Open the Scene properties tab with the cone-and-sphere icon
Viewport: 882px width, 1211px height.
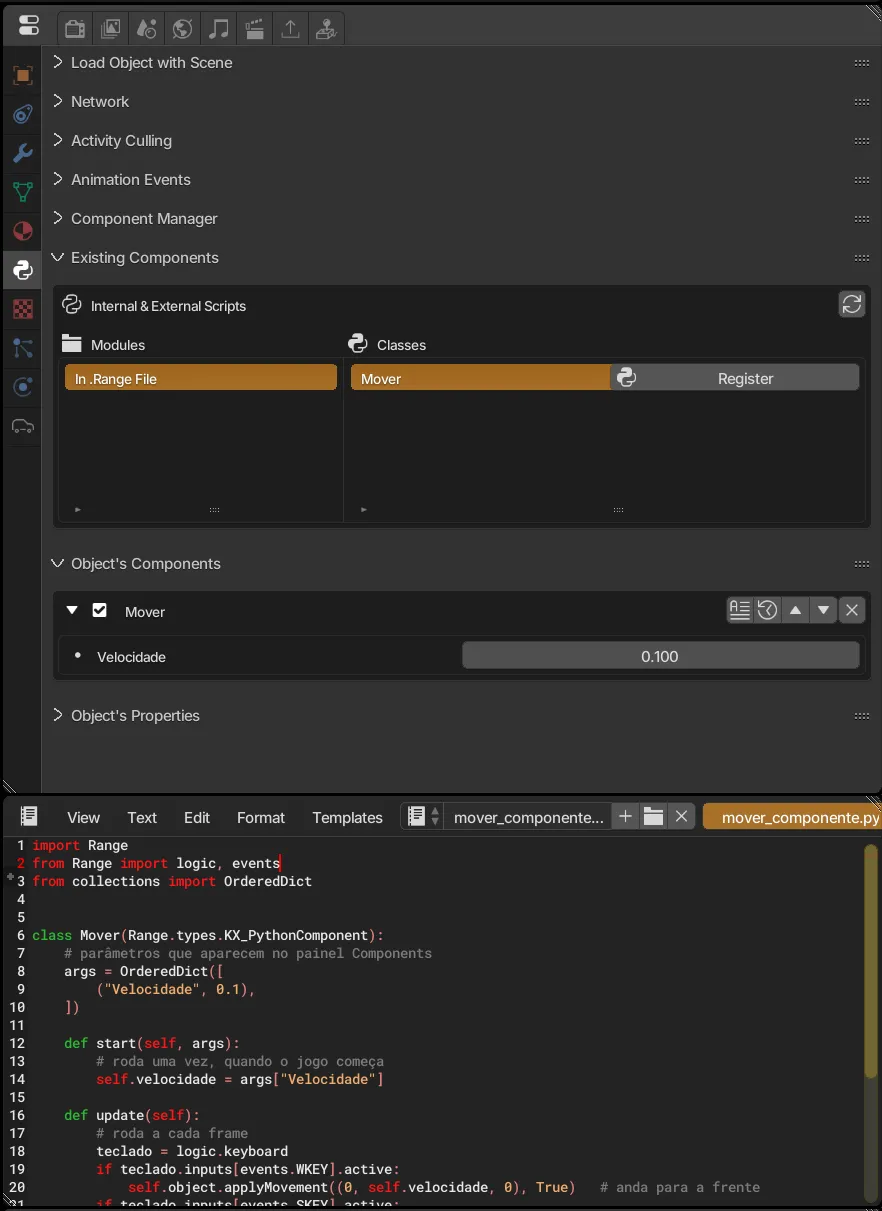pos(147,29)
